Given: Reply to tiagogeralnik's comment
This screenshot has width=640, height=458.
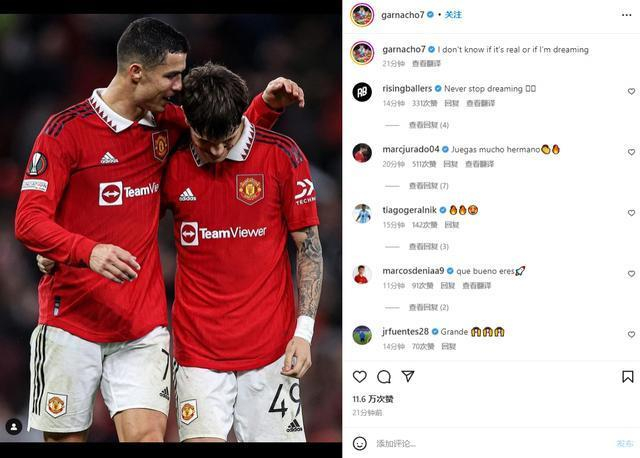Looking at the screenshot, I should [x=451, y=225].
